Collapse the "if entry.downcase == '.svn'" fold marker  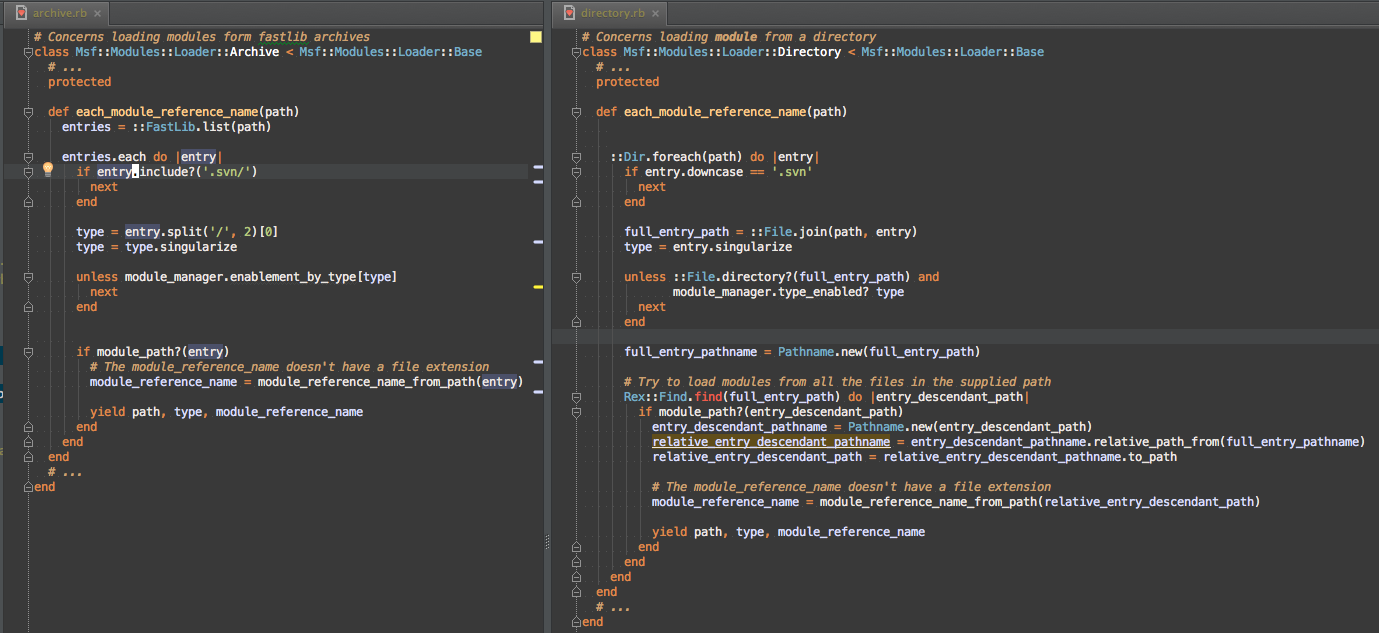[576, 172]
